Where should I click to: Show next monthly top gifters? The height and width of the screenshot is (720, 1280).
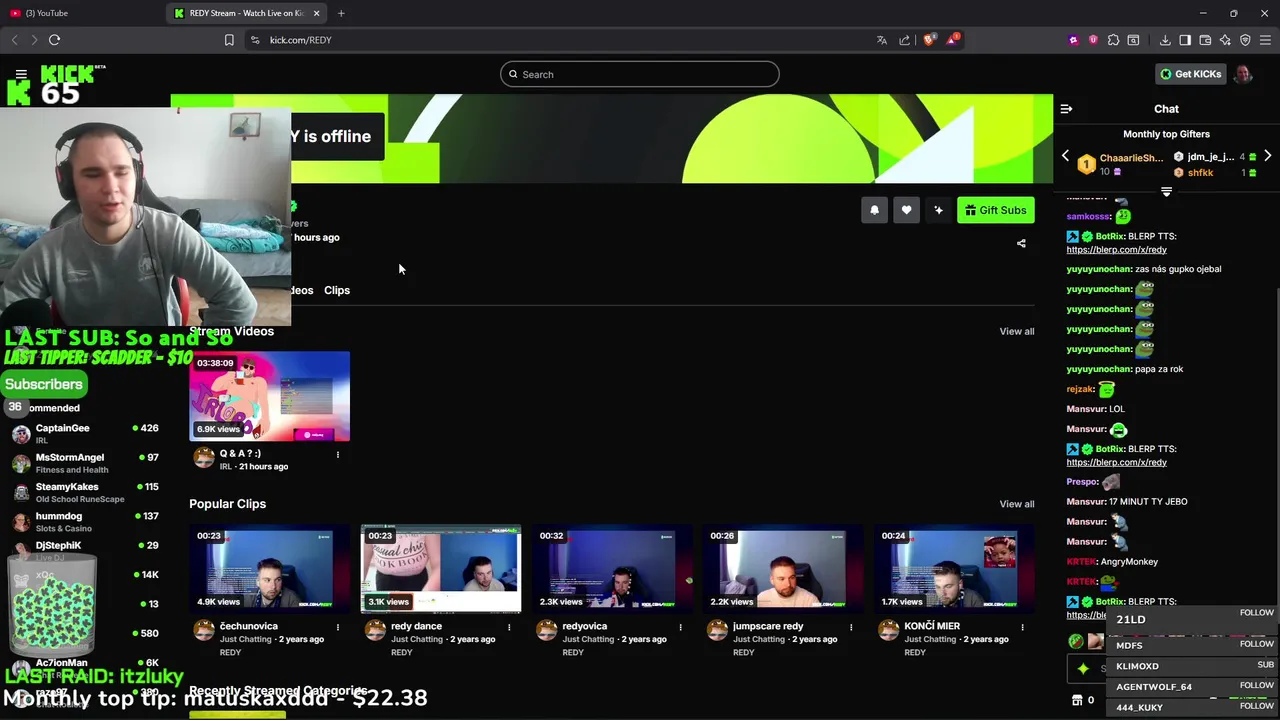[x=1267, y=157]
